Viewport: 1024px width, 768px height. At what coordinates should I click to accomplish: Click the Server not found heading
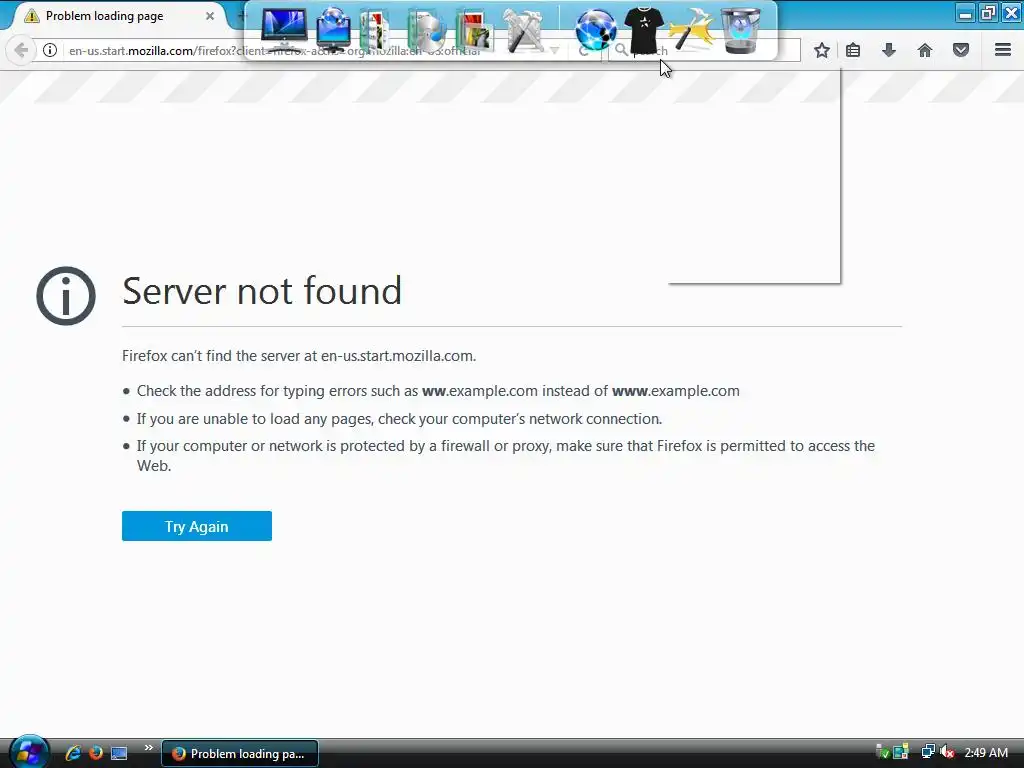pyautogui.click(x=262, y=291)
